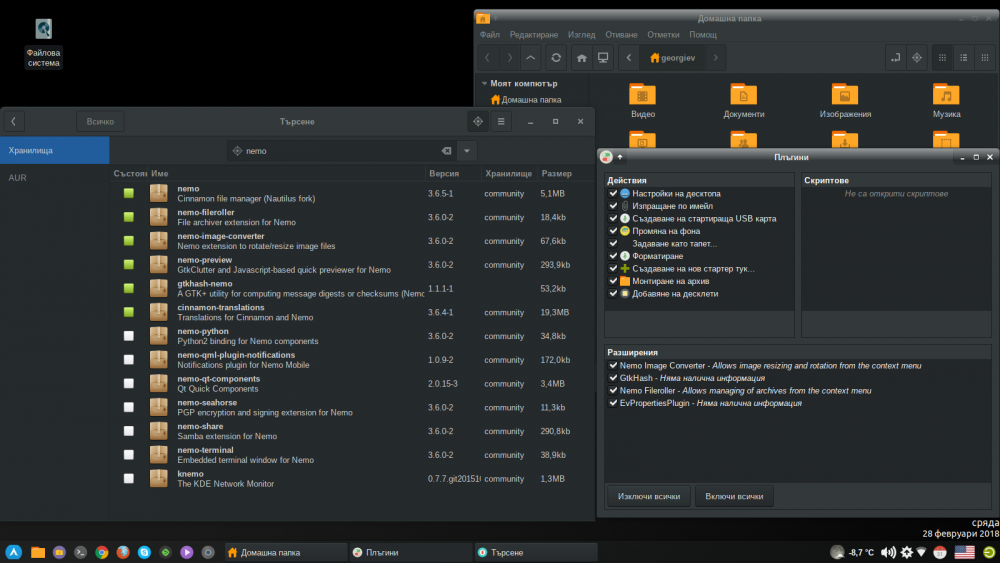
Task: Toggle the nemo-share package state box
Action: (129, 430)
